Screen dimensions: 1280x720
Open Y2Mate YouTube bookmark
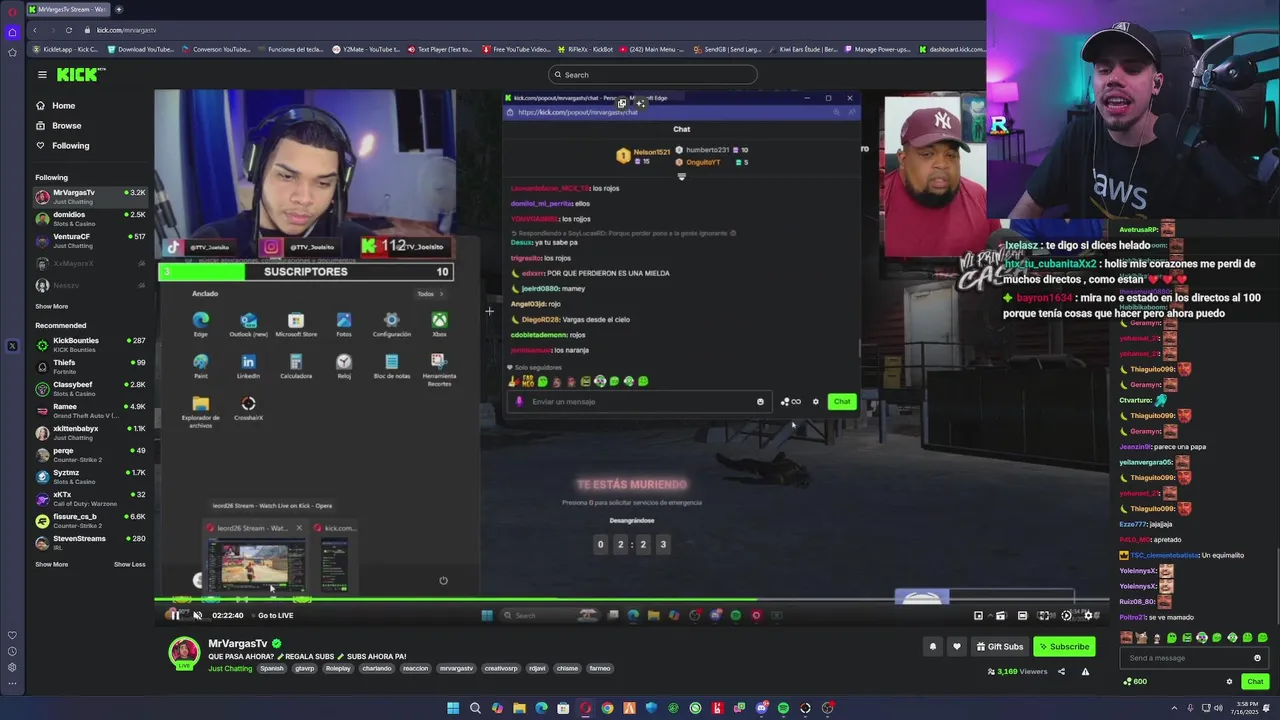(366, 49)
